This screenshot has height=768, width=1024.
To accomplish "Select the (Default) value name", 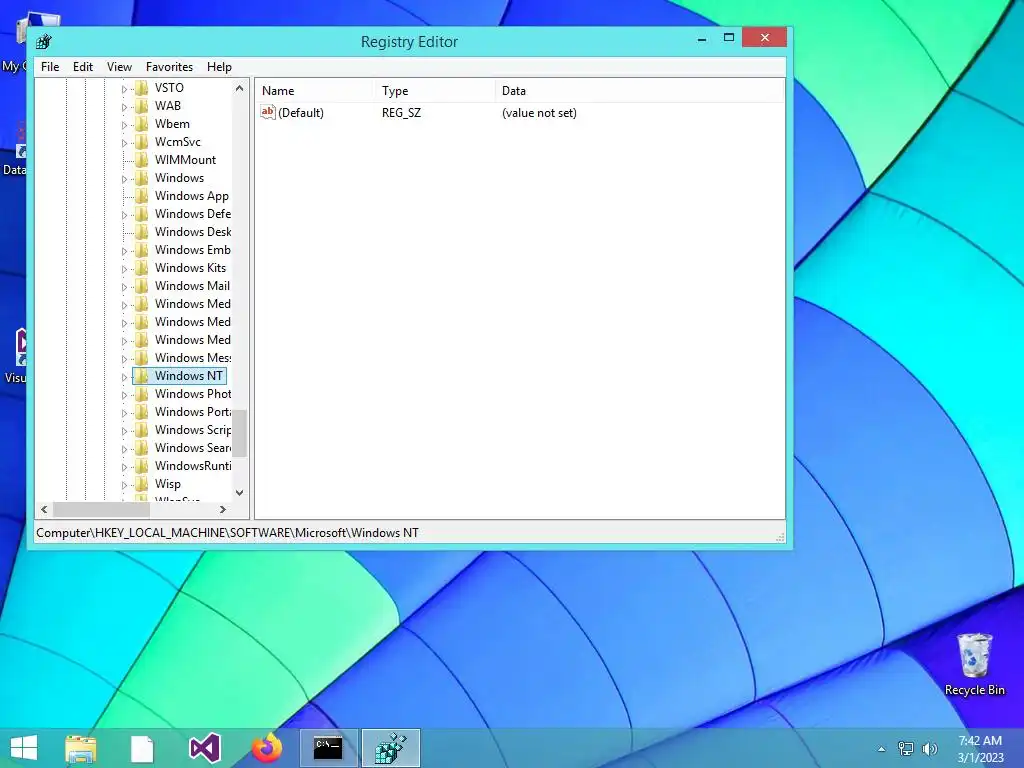I will click(300, 112).
